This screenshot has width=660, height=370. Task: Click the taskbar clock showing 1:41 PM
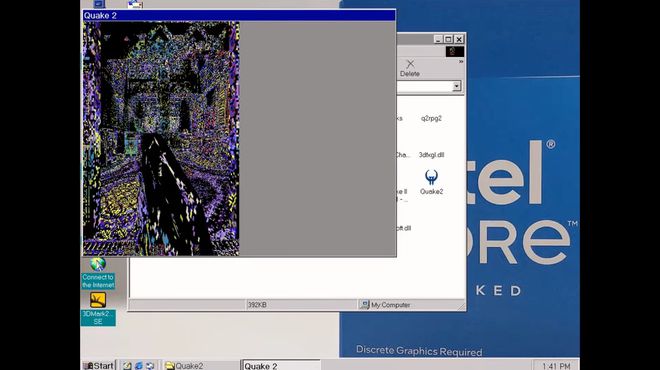coord(556,366)
